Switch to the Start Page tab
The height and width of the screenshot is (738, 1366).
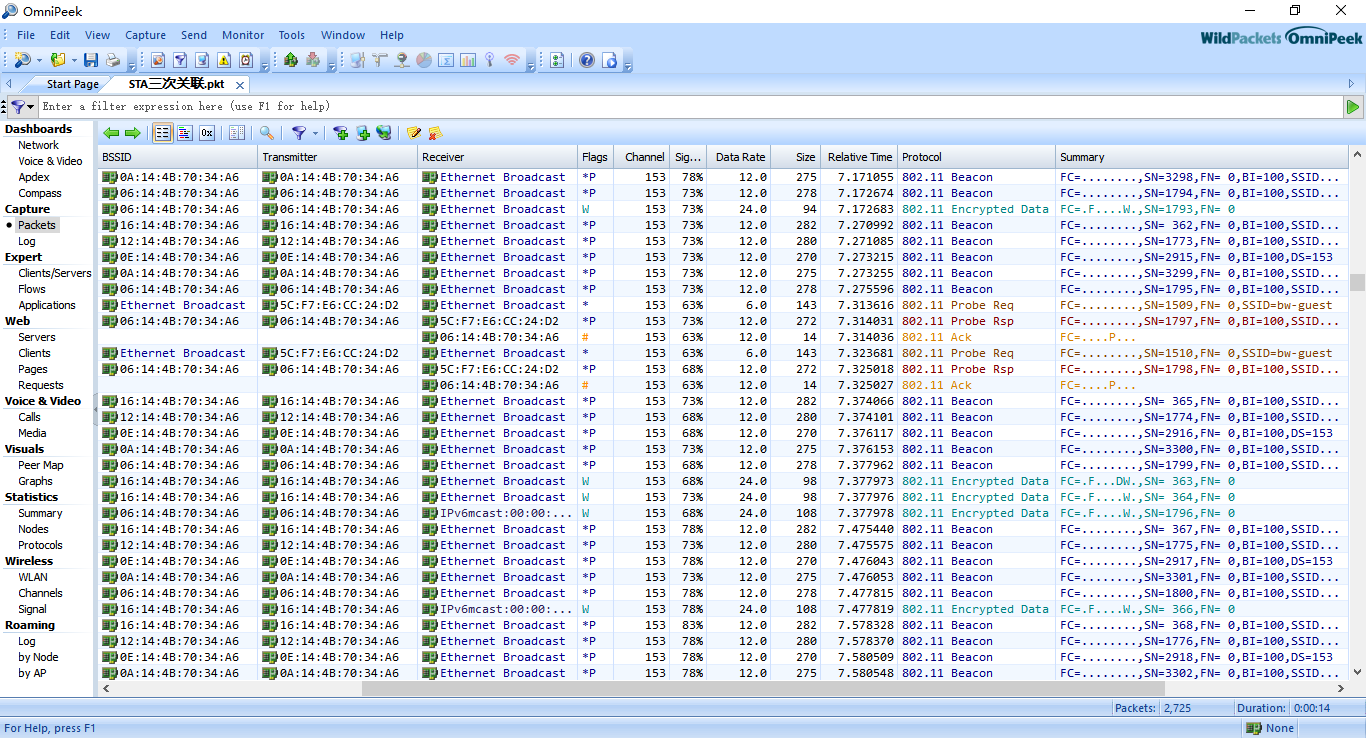click(x=72, y=85)
